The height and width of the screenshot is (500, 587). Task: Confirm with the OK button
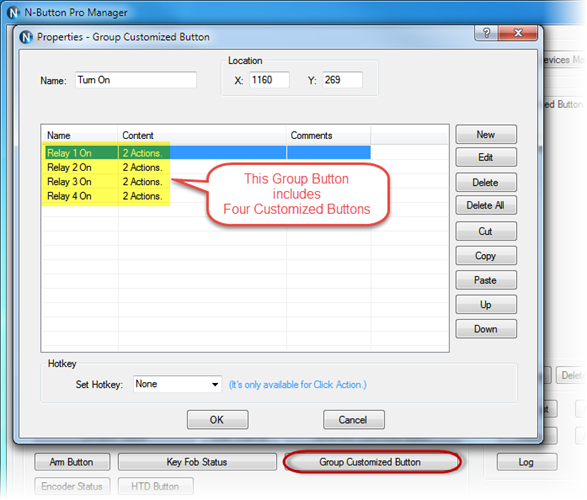(218, 420)
